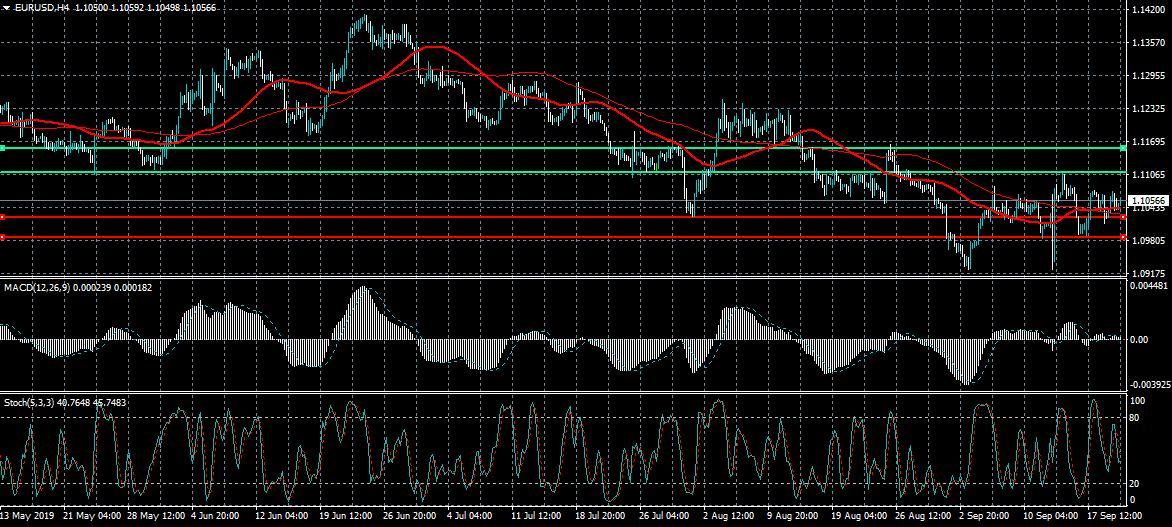Select right handle of upper green line
1172x527 pixels.
coord(1124,148)
